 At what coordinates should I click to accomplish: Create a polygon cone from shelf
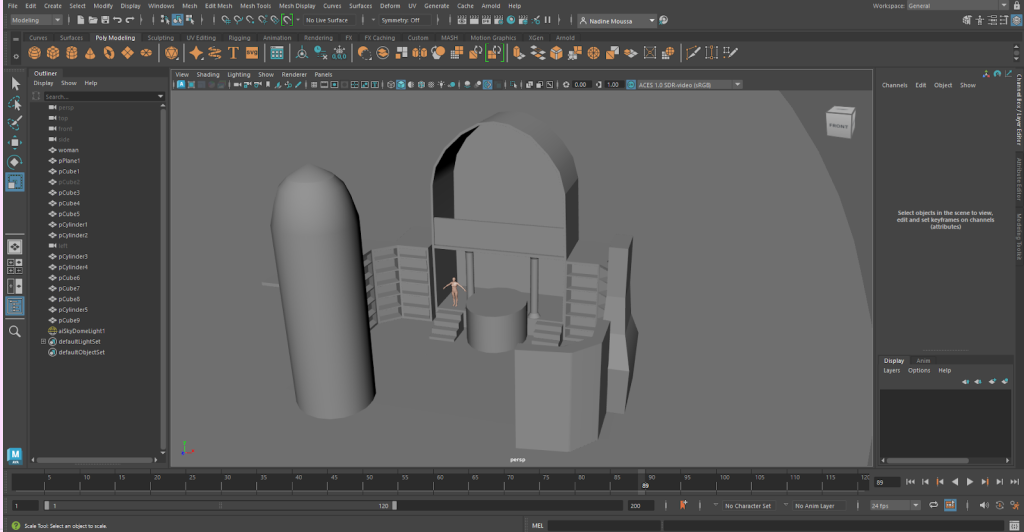90,53
